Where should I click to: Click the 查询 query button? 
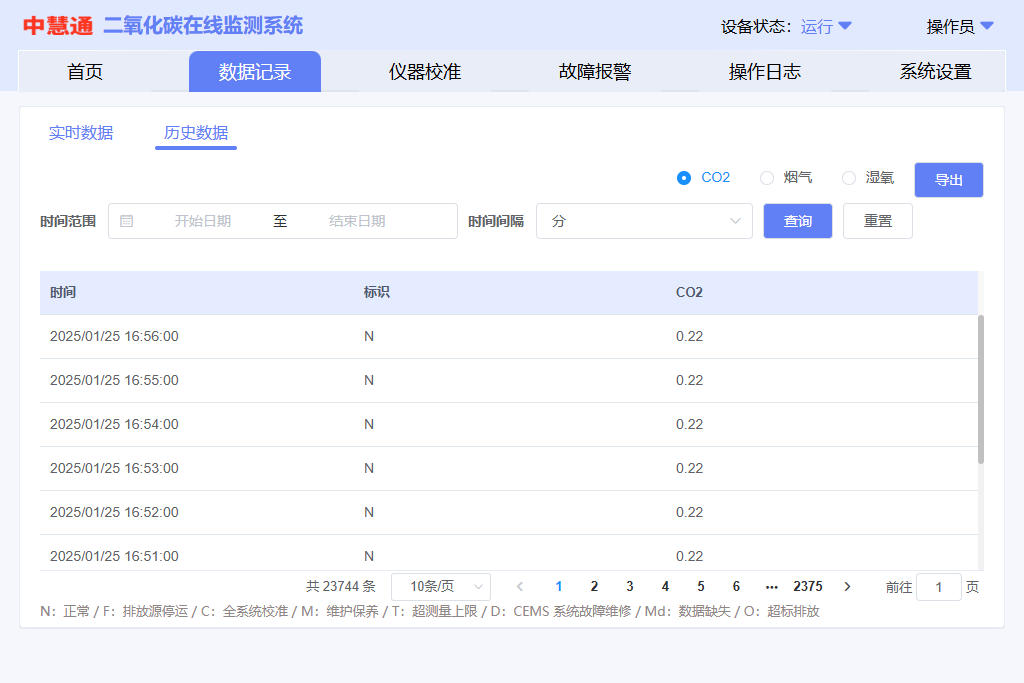tap(798, 221)
